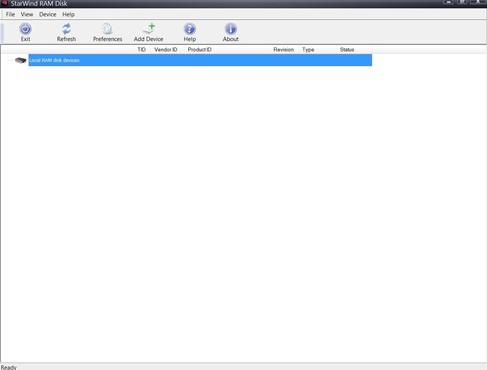Open the View menu
This screenshot has height=370, width=487.
pos(27,14)
